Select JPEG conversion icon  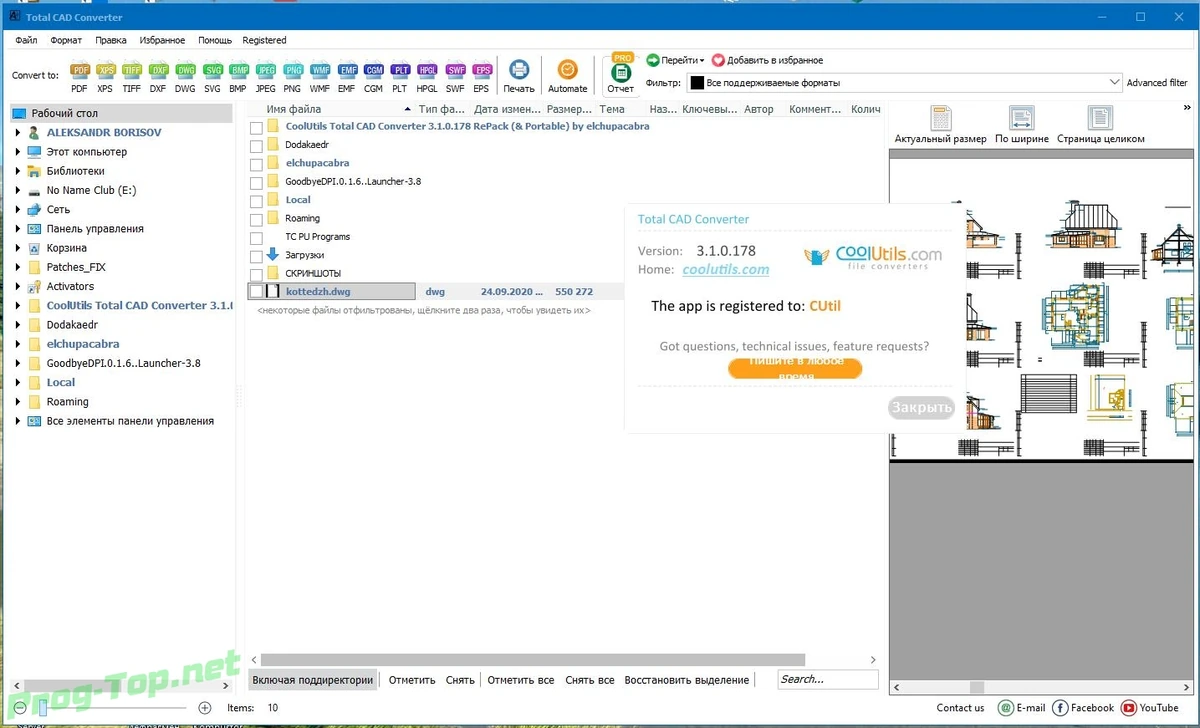click(x=265, y=71)
